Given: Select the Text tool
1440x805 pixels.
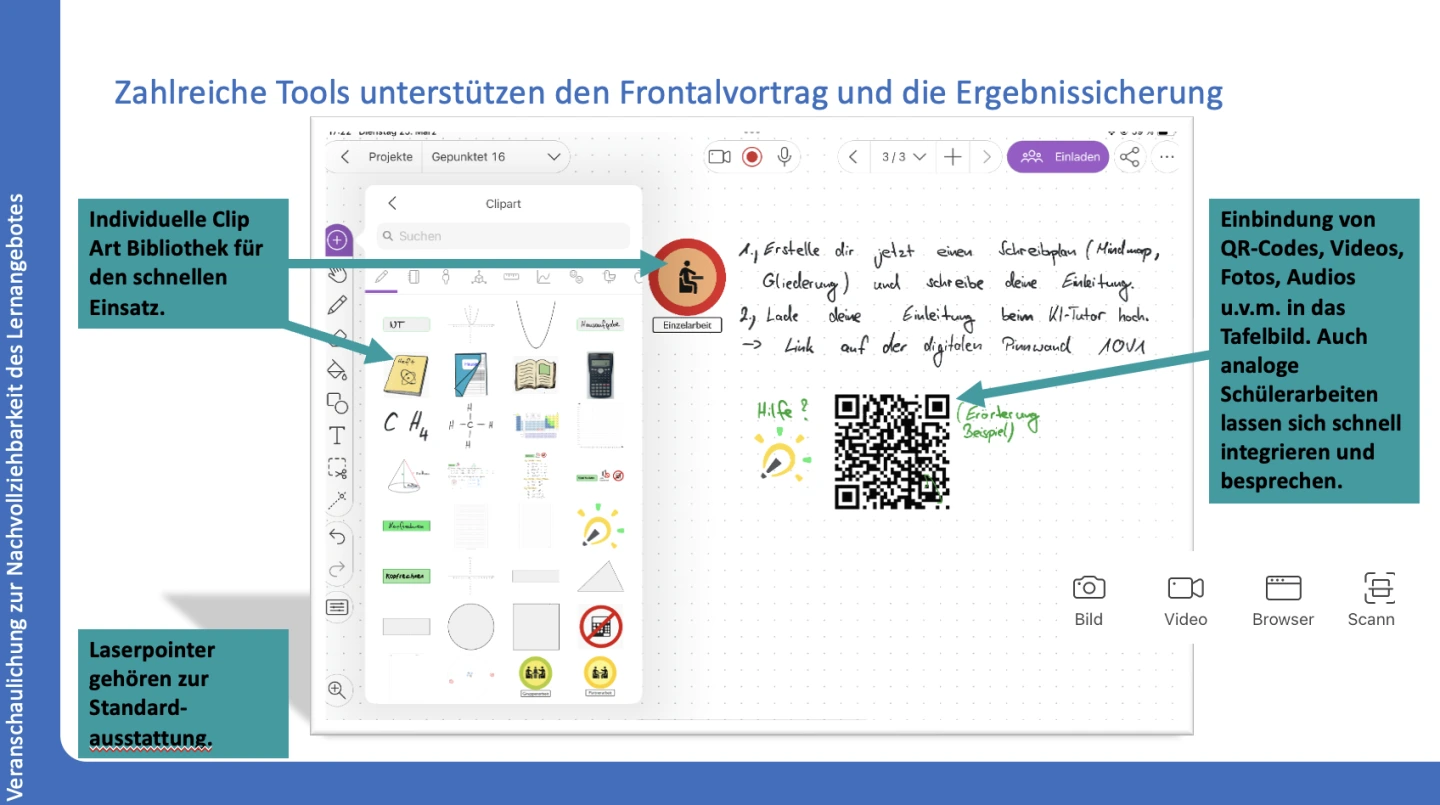Looking at the screenshot, I should click(x=337, y=436).
